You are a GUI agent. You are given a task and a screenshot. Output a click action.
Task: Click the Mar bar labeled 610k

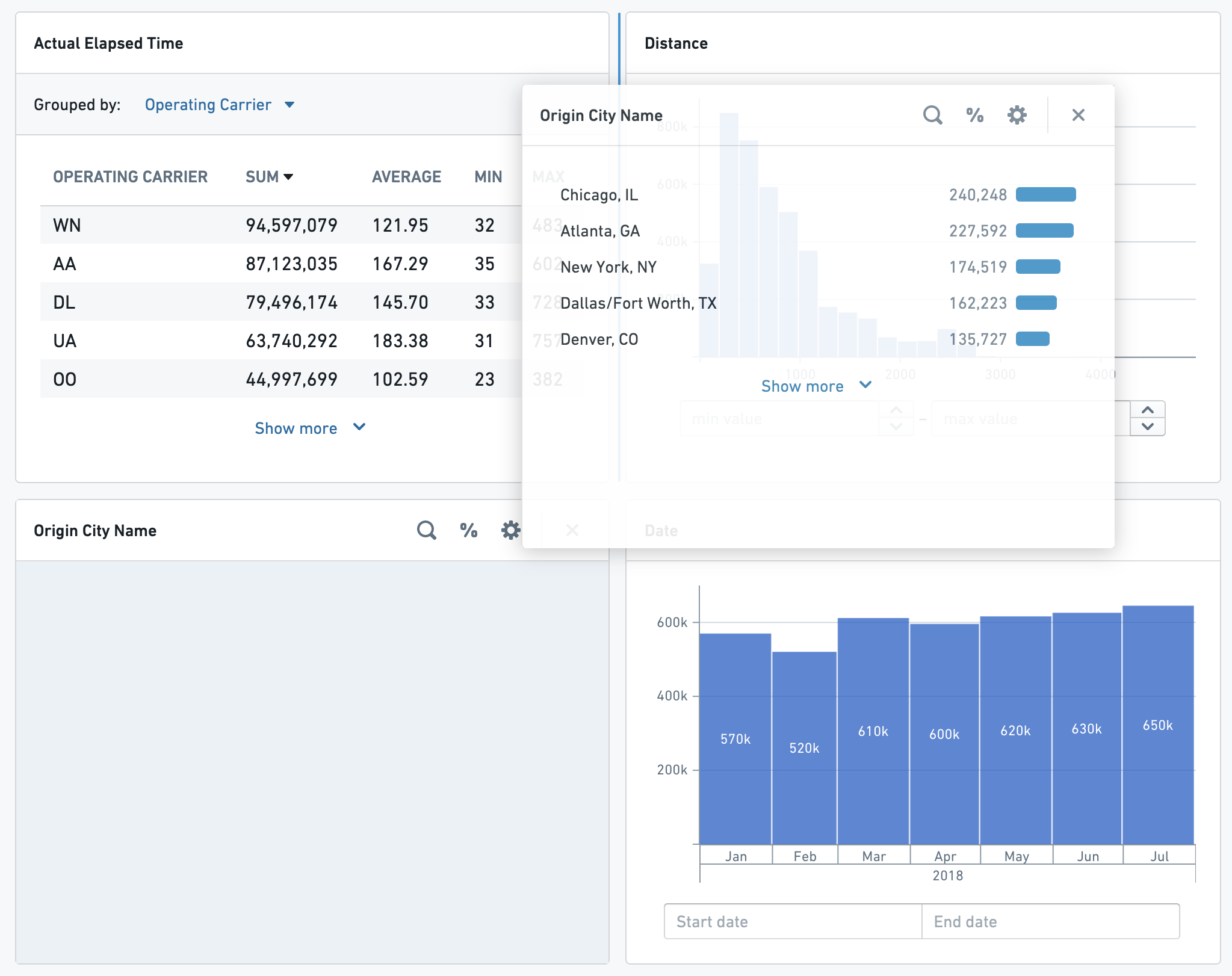click(873, 731)
